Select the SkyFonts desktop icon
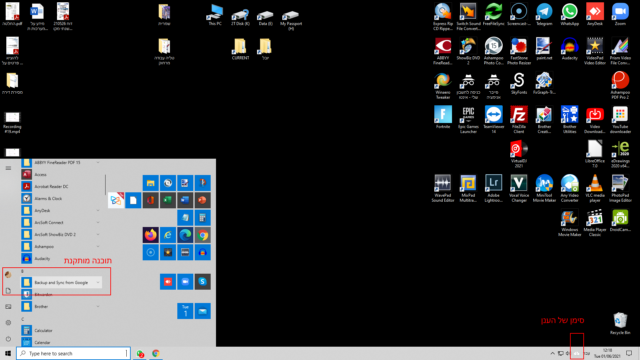Viewport: 640px width, 360px height. 519,83
